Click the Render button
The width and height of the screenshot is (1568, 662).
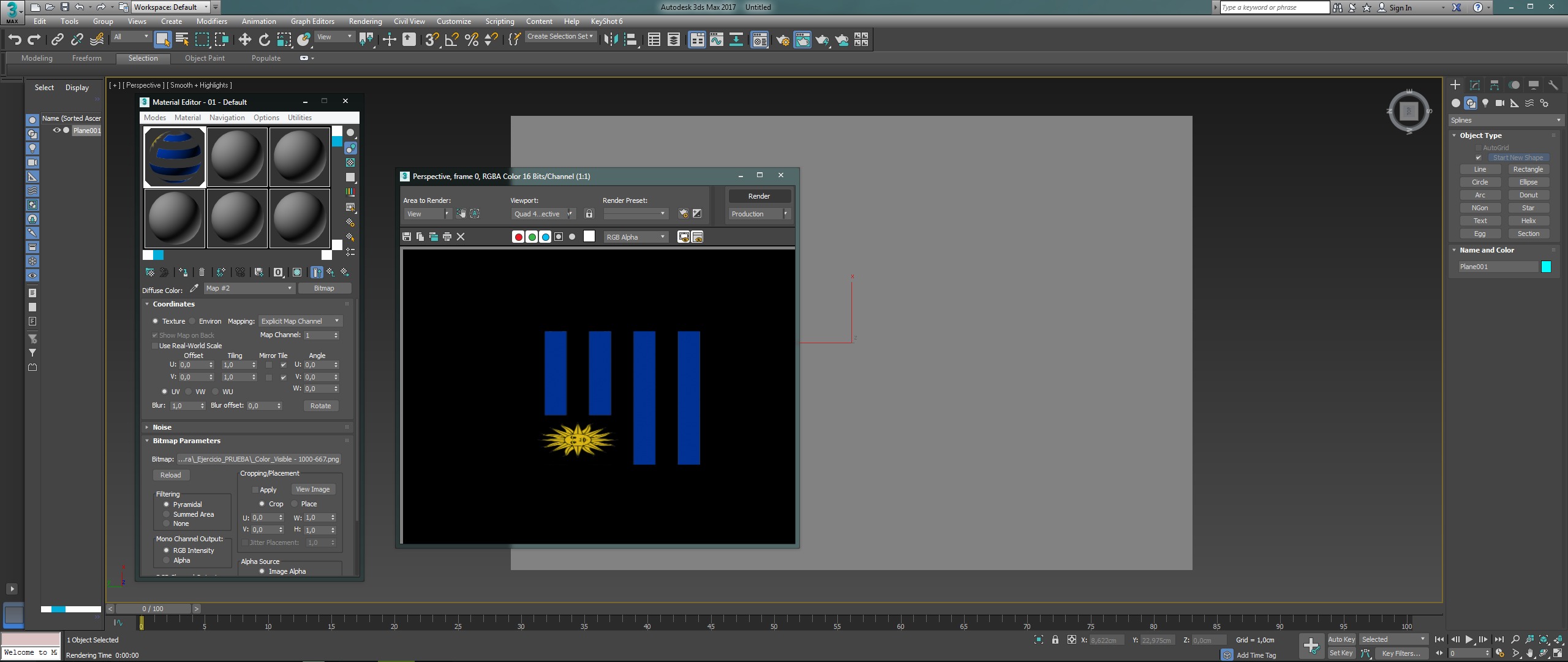(759, 196)
